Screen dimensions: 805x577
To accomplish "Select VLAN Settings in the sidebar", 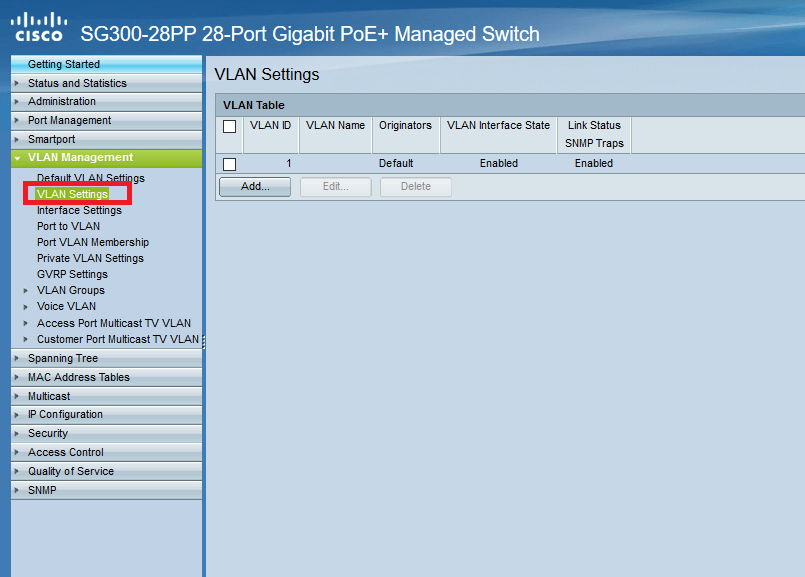I will tap(72, 194).
